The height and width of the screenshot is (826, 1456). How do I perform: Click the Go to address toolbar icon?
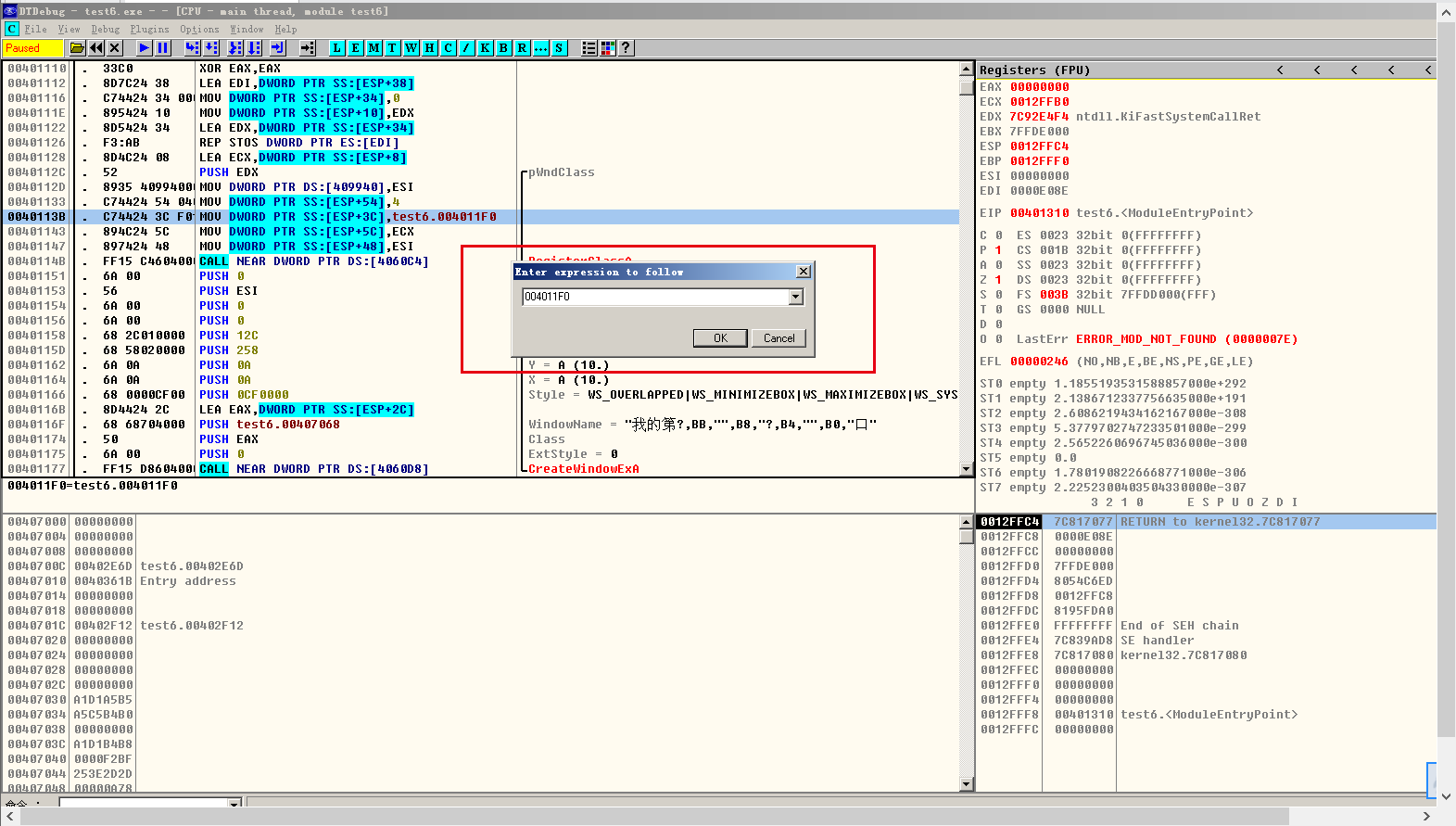308,48
